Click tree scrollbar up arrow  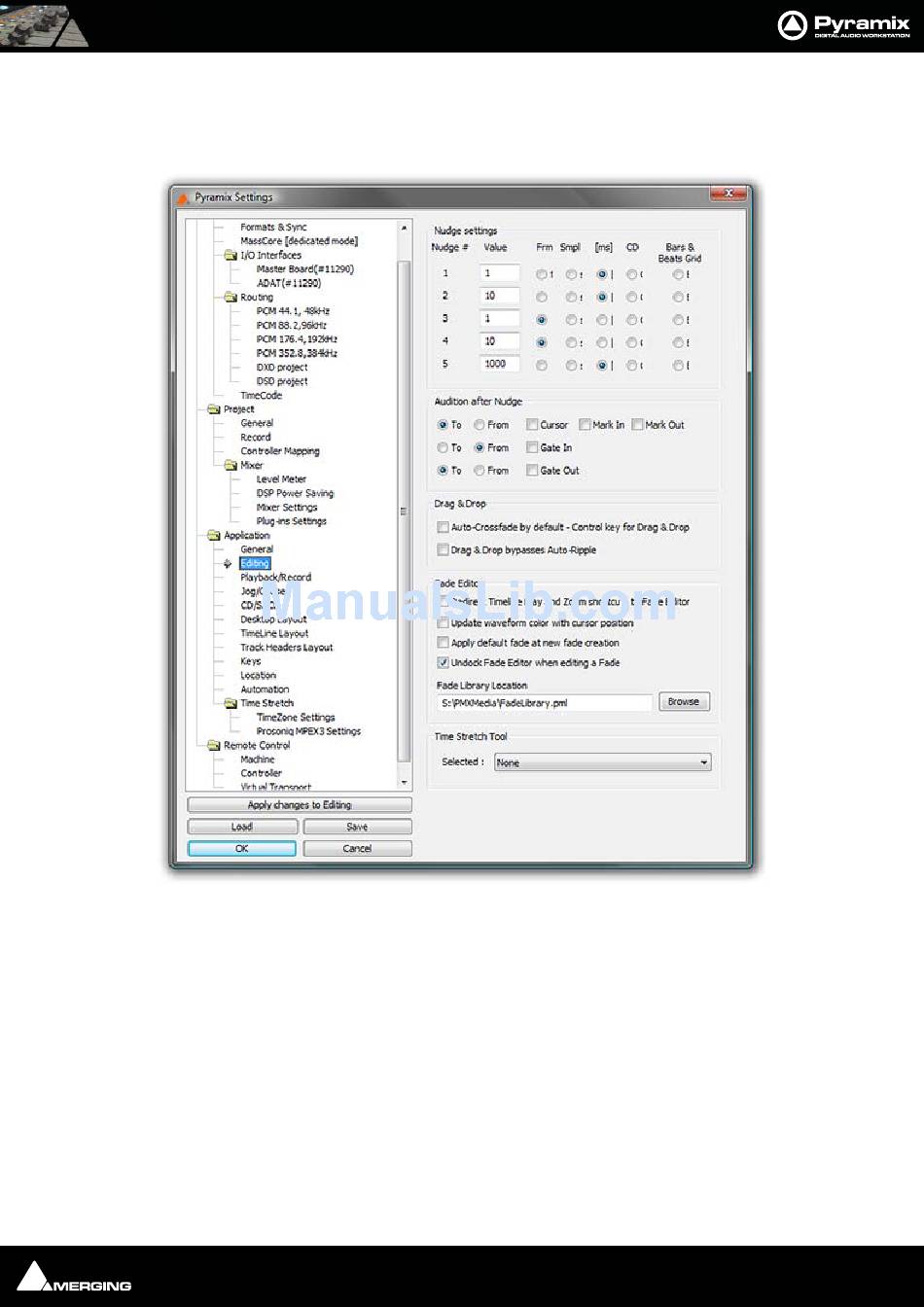click(x=405, y=227)
